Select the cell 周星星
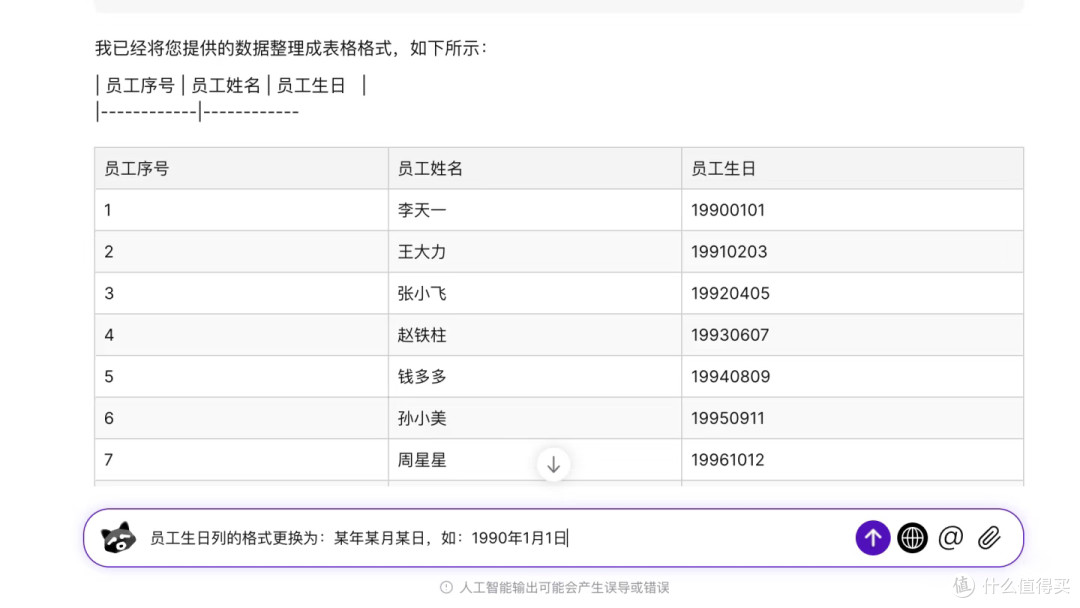The height and width of the screenshot is (608, 1080). click(534, 460)
